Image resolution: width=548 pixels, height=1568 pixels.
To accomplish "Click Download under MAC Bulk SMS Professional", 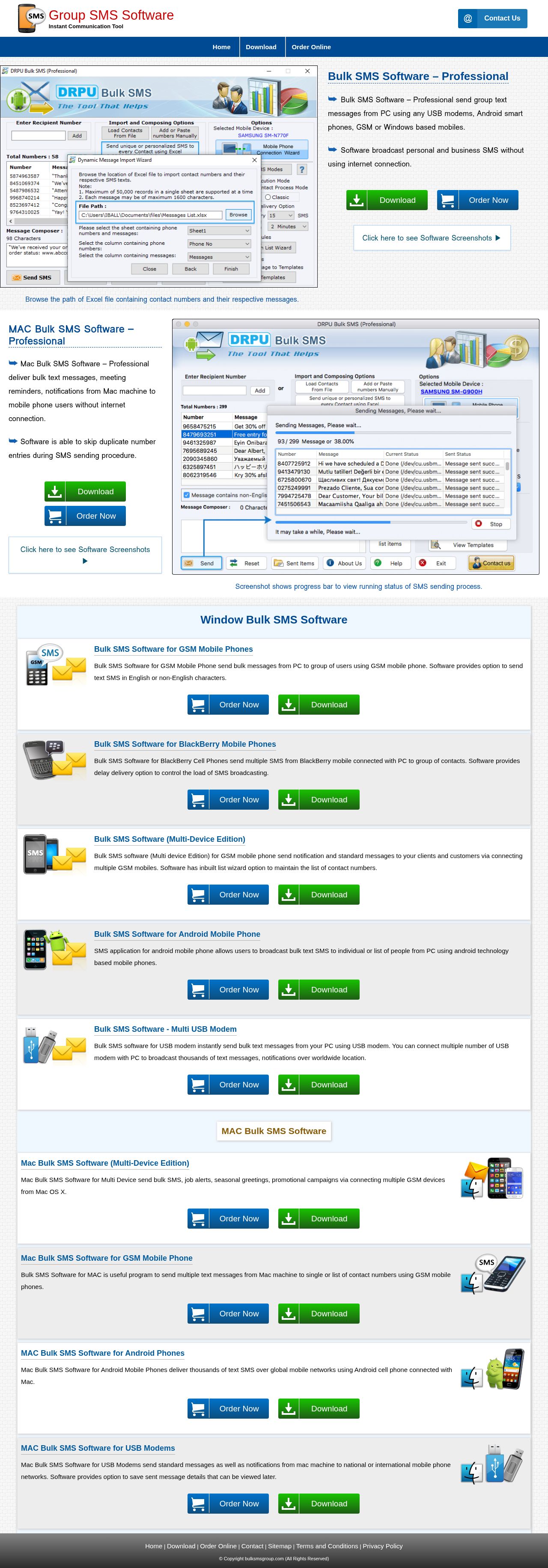I will [x=85, y=491].
